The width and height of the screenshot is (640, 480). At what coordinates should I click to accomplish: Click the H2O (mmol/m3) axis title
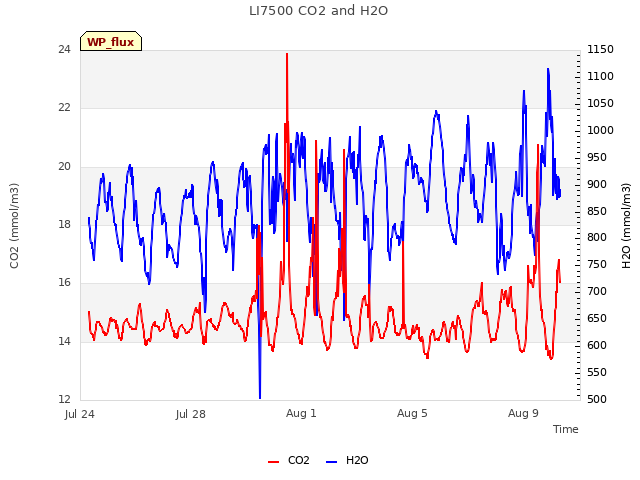tap(627, 226)
